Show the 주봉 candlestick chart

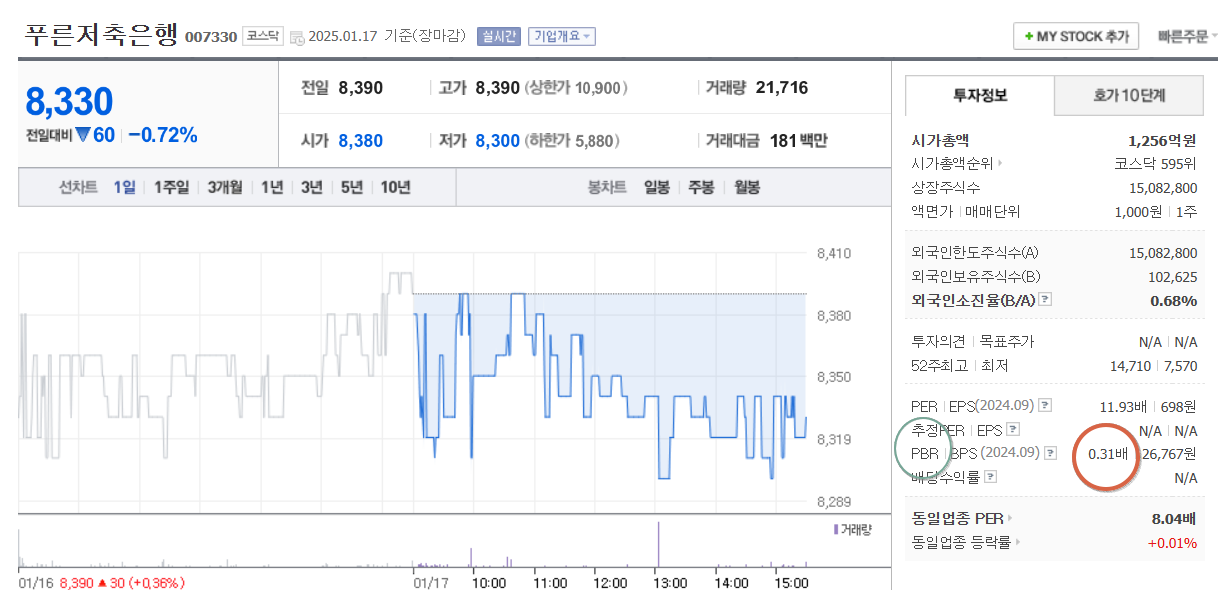(x=701, y=187)
